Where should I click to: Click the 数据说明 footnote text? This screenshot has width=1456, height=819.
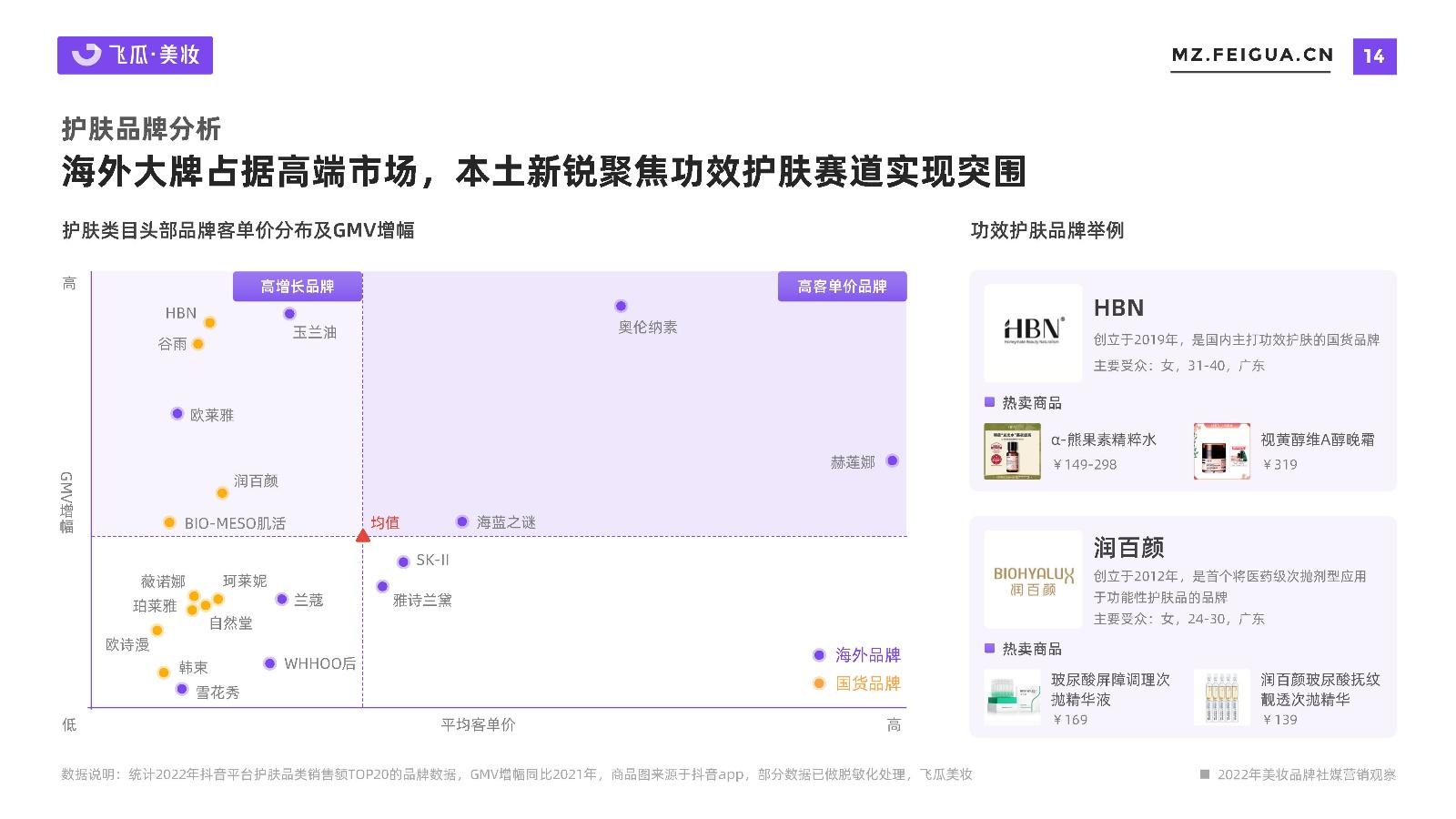517,774
